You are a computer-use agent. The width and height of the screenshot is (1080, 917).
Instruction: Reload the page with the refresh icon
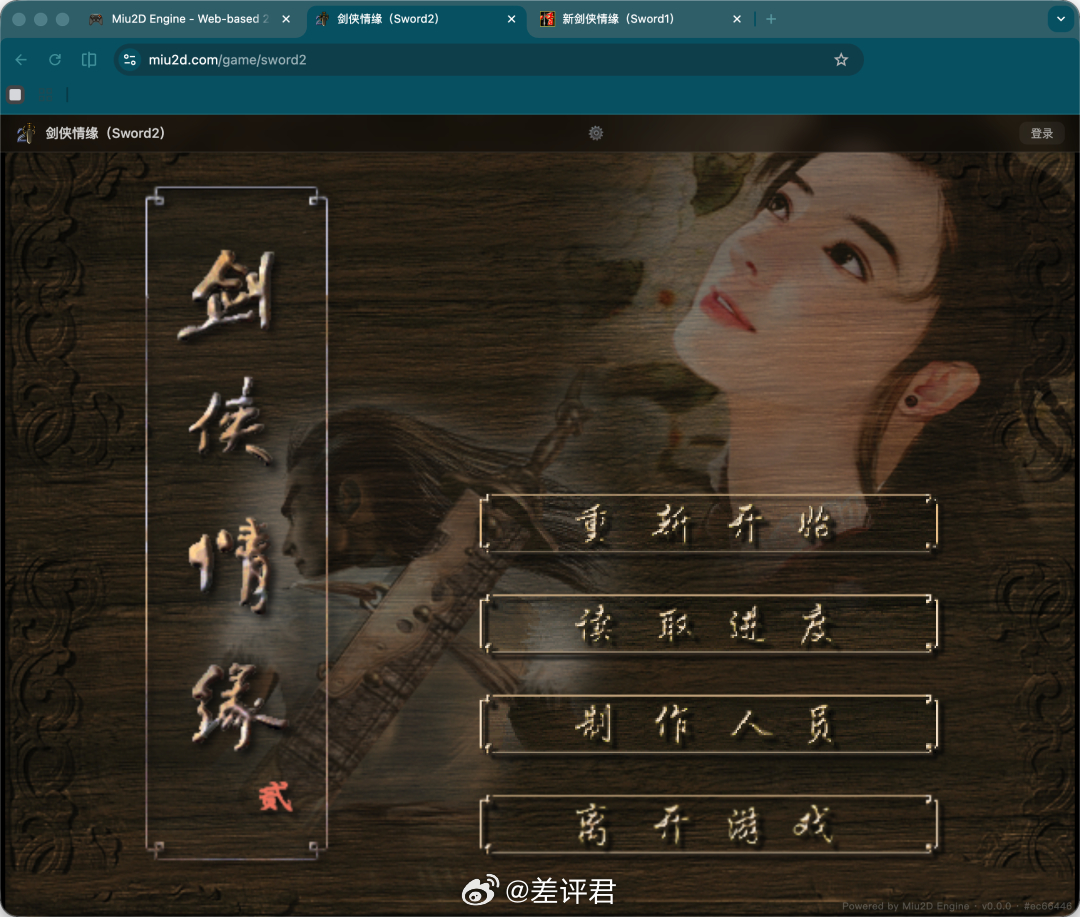tap(55, 59)
